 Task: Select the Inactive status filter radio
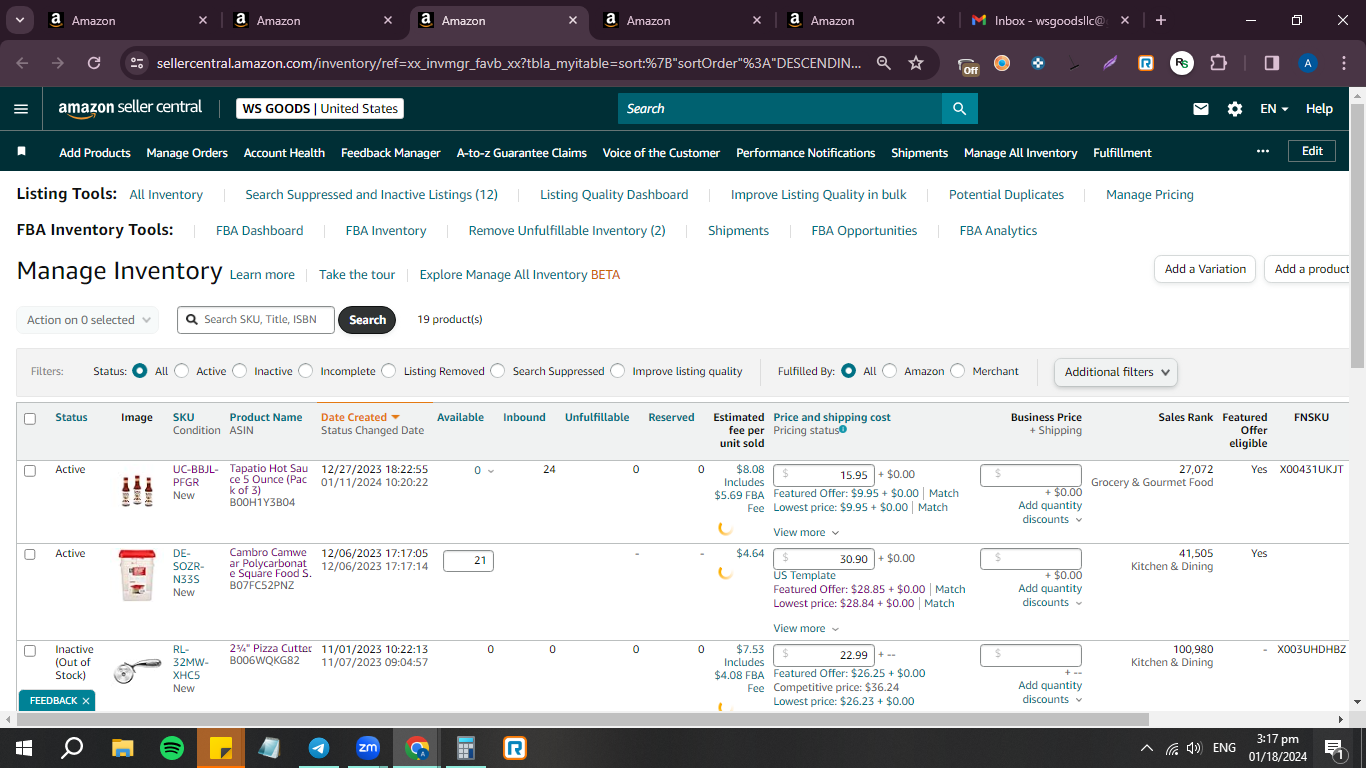click(x=239, y=371)
